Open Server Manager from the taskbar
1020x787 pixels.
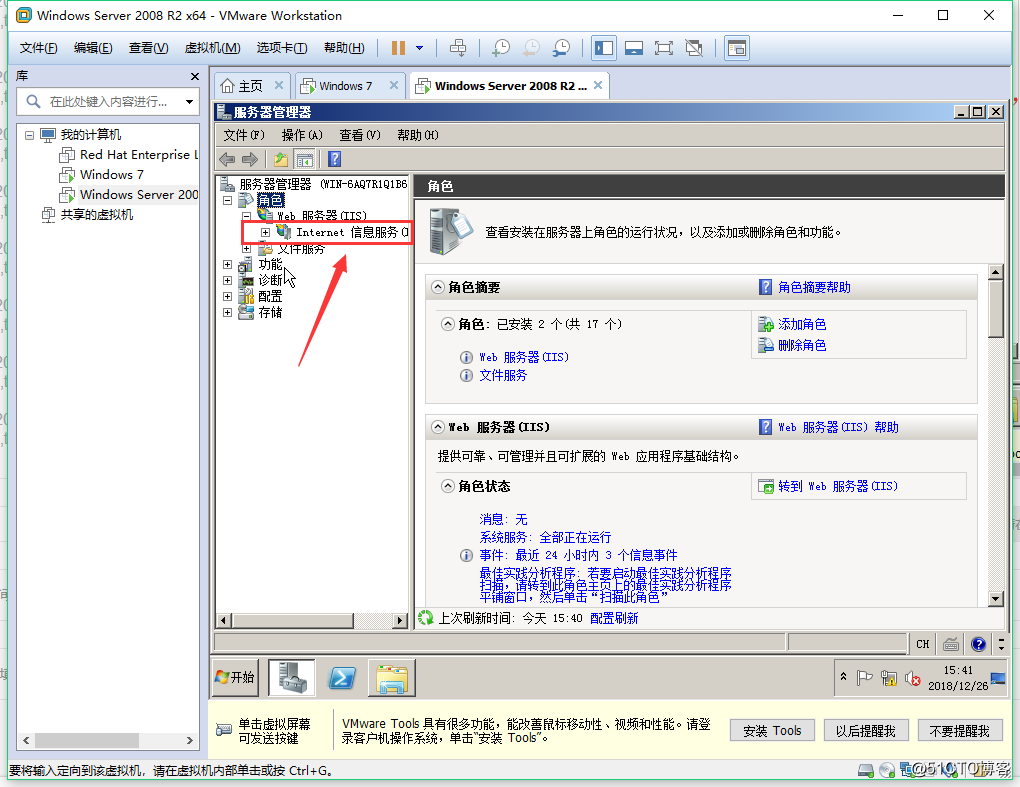coord(292,677)
